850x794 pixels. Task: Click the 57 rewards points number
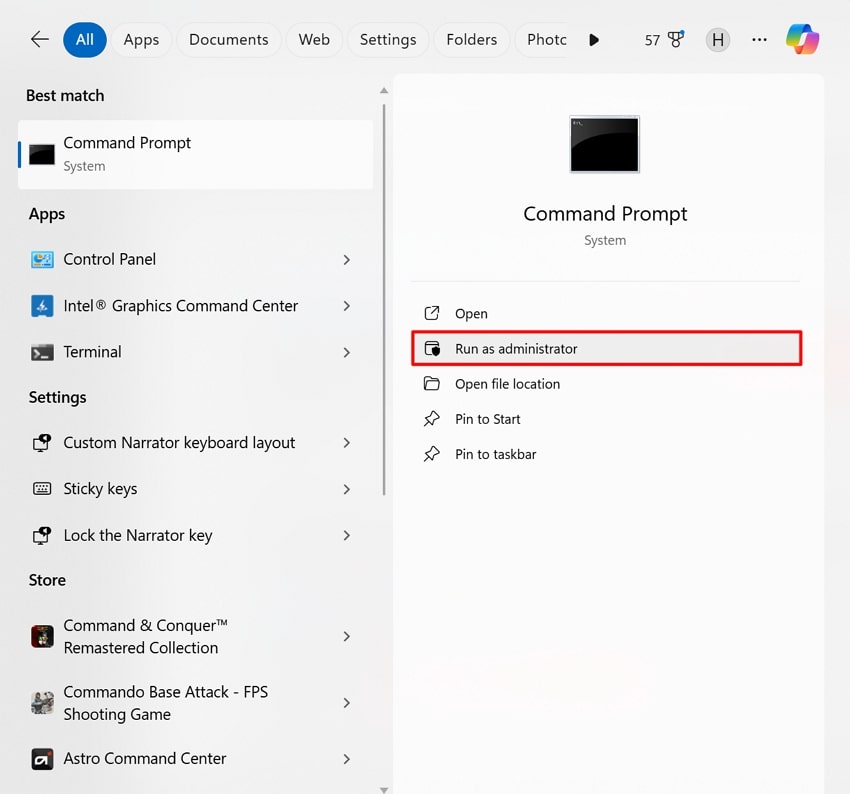[x=652, y=40]
